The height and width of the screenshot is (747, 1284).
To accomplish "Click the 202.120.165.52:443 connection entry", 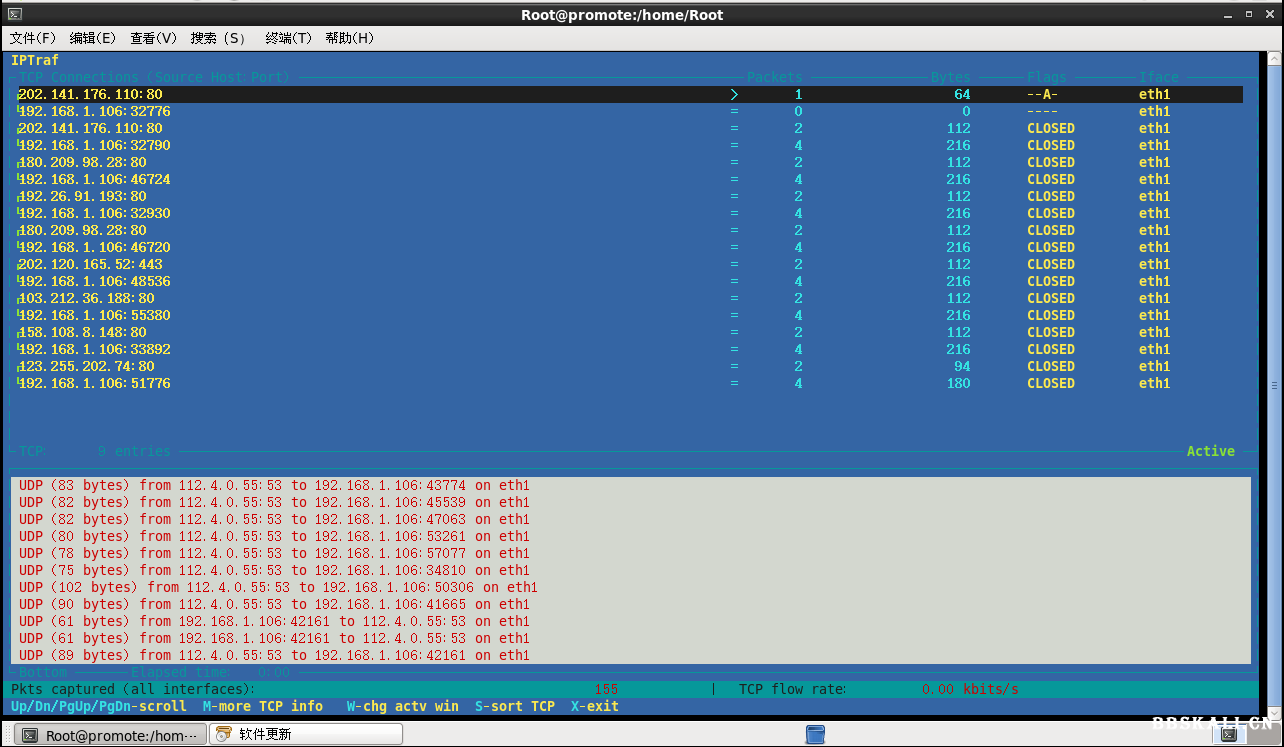I will tap(90, 264).
